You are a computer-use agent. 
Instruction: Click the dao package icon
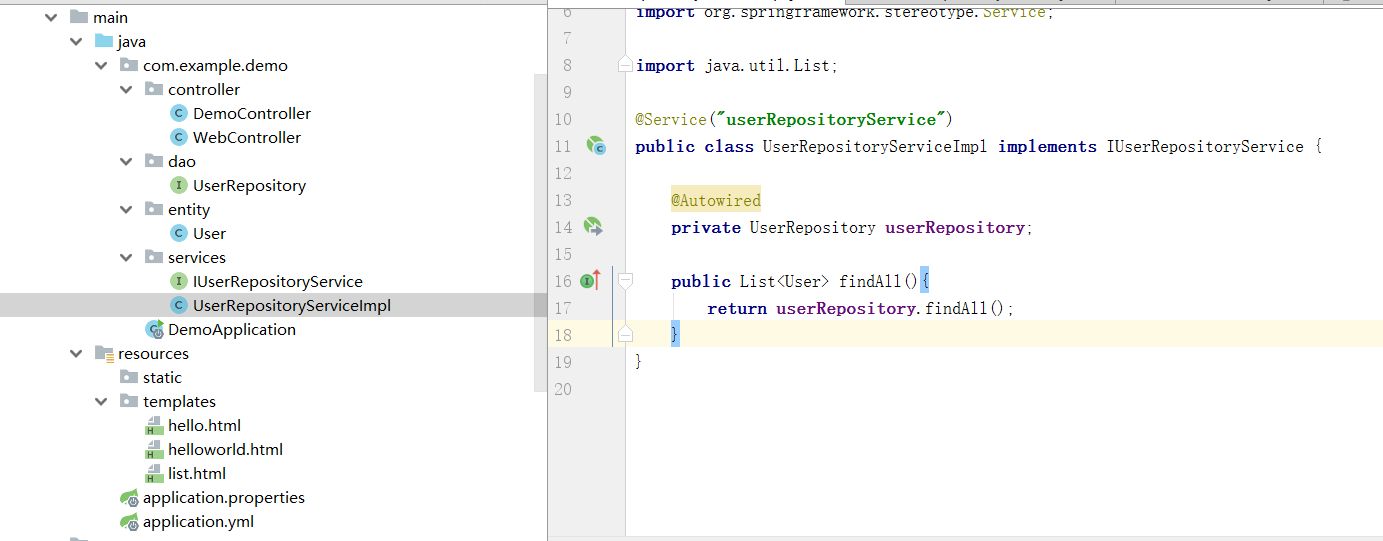click(x=153, y=161)
